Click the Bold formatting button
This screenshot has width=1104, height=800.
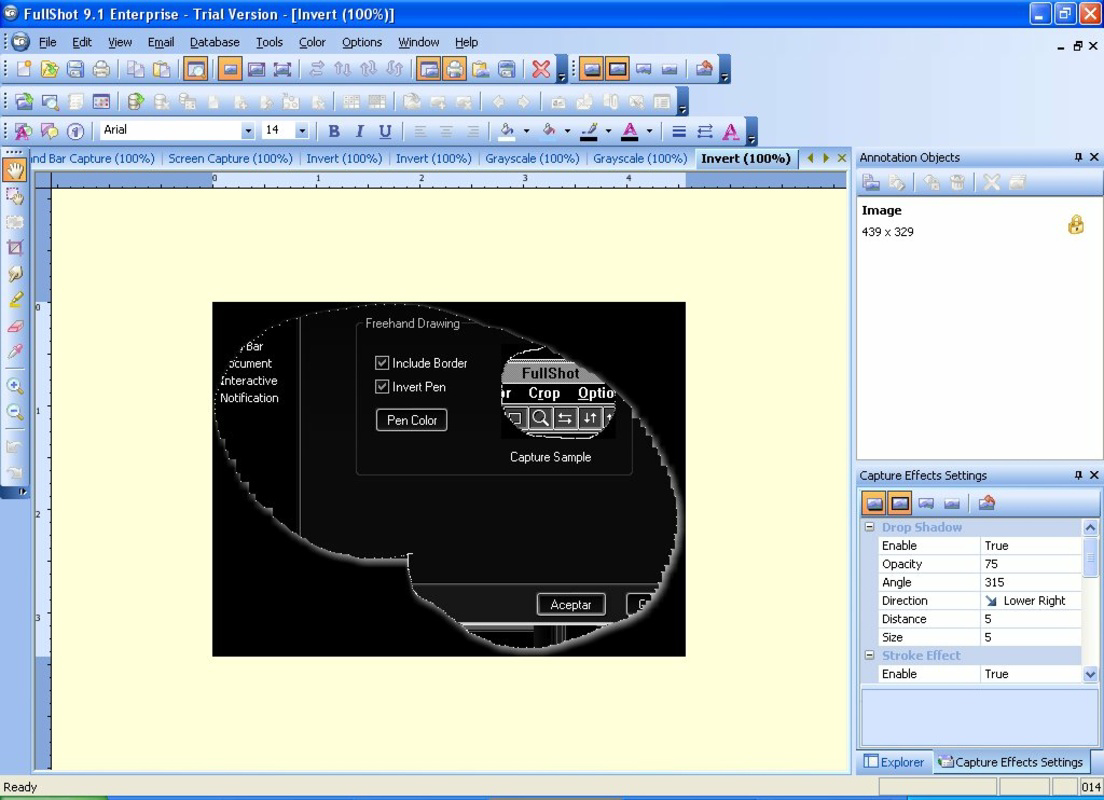coord(334,130)
